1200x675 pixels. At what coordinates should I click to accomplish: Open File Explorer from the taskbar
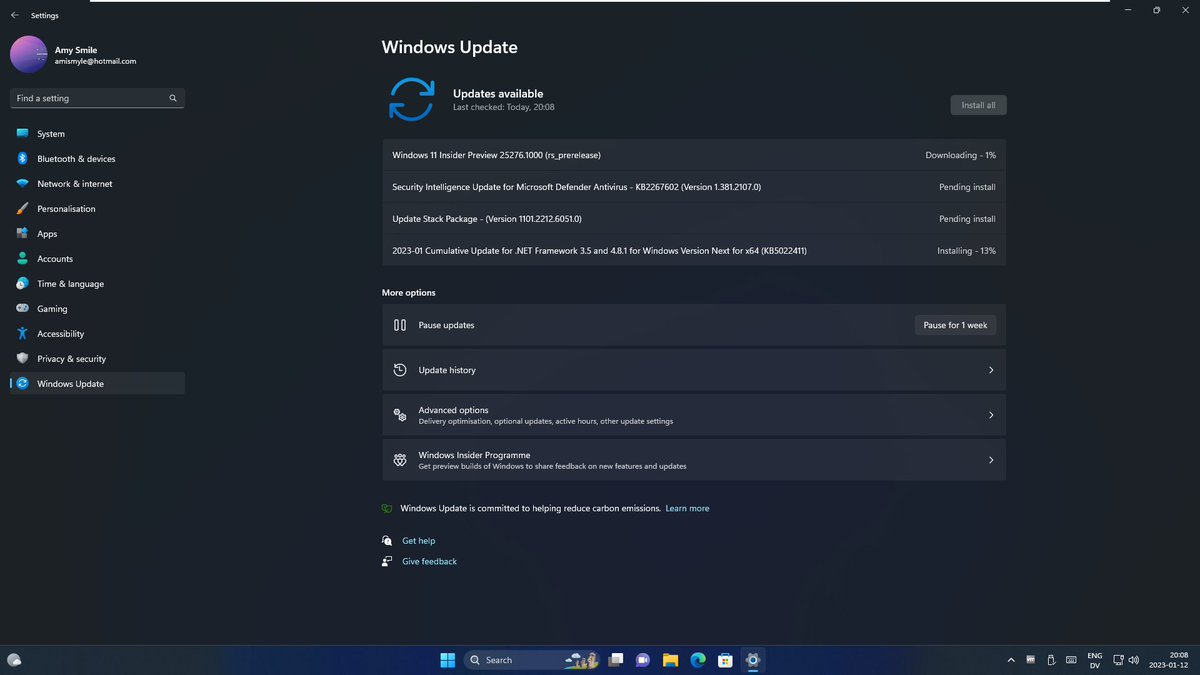pyautogui.click(x=671, y=660)
